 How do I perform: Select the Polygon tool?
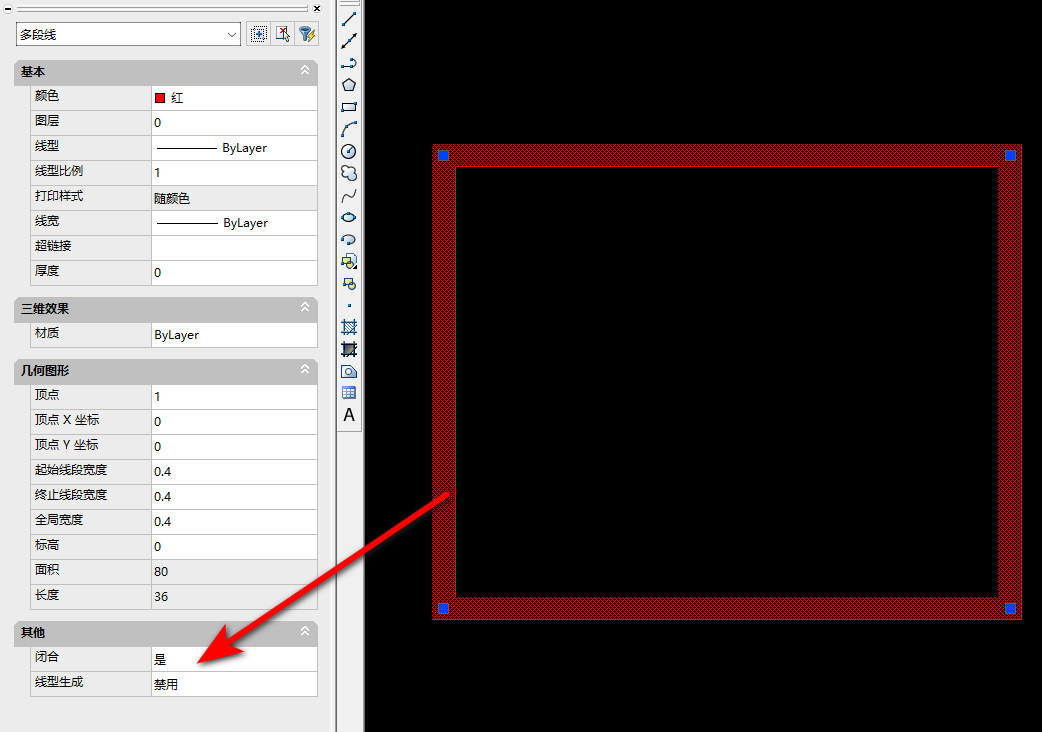[349, 85]
